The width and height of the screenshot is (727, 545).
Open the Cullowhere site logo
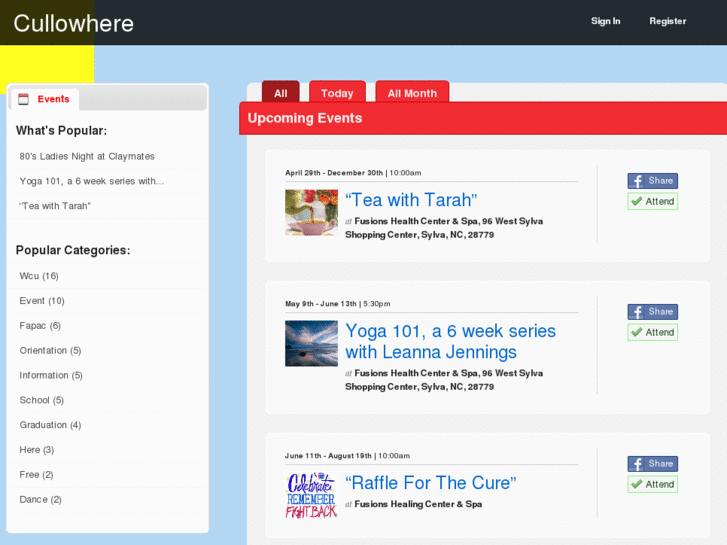(x=73, y=23)
